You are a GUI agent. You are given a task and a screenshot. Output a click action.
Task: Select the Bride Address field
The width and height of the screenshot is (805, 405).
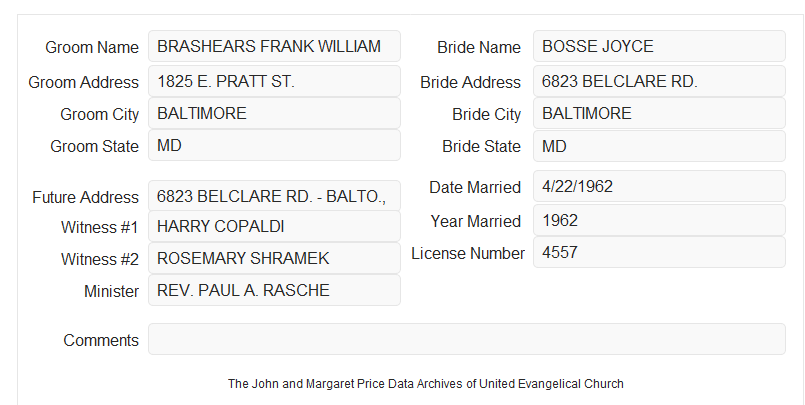(x=659, y=81)
